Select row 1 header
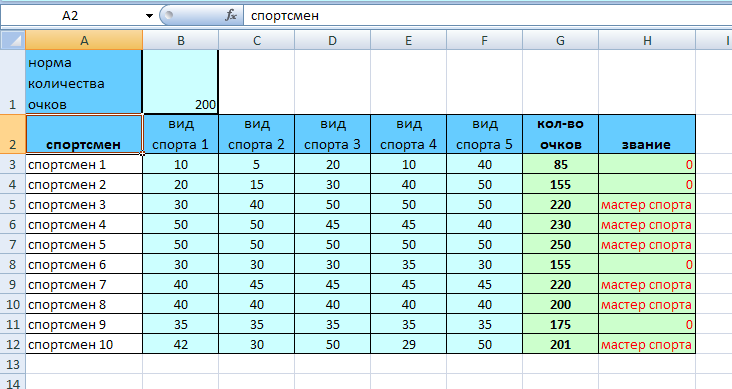 click(13, 82)
